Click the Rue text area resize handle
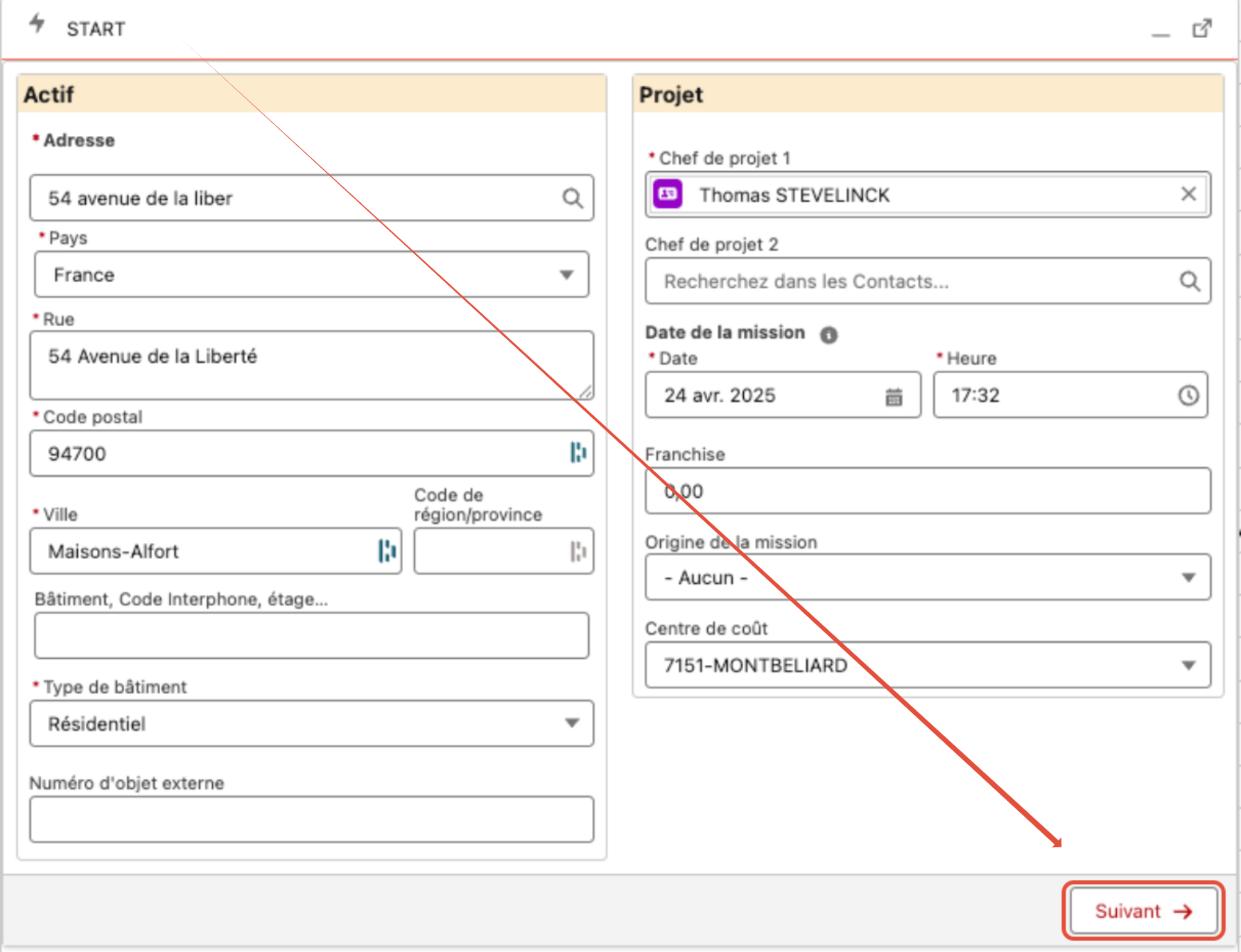This screenshot has width=1241, height=952. 586,392
